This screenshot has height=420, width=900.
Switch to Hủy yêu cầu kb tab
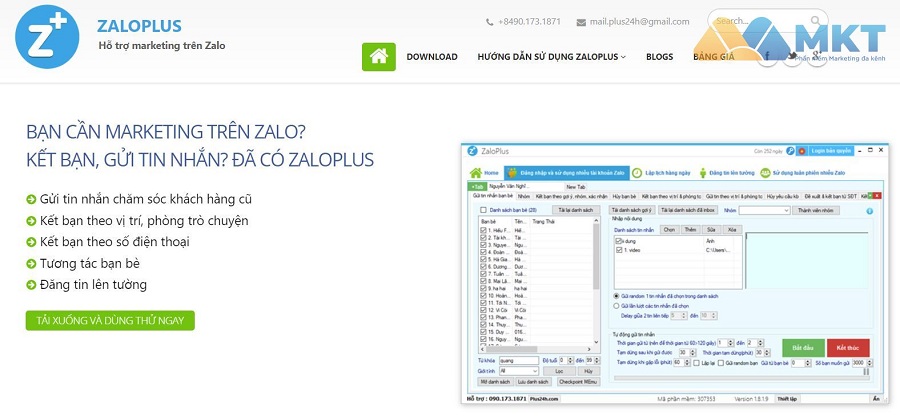pyautogui.click(x=783, y=196)
